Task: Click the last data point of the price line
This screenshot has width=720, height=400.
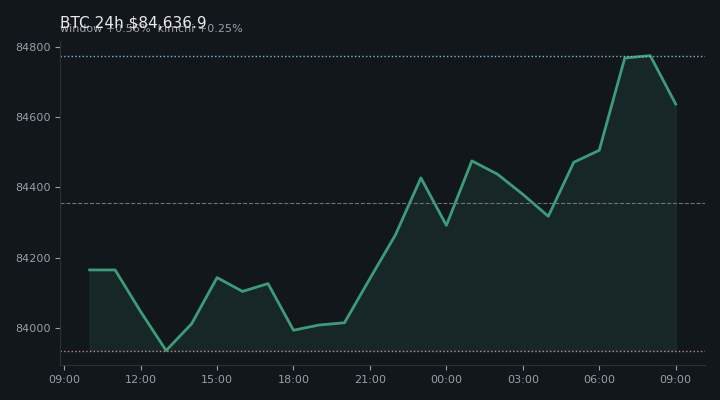Action: click(676, 105)
